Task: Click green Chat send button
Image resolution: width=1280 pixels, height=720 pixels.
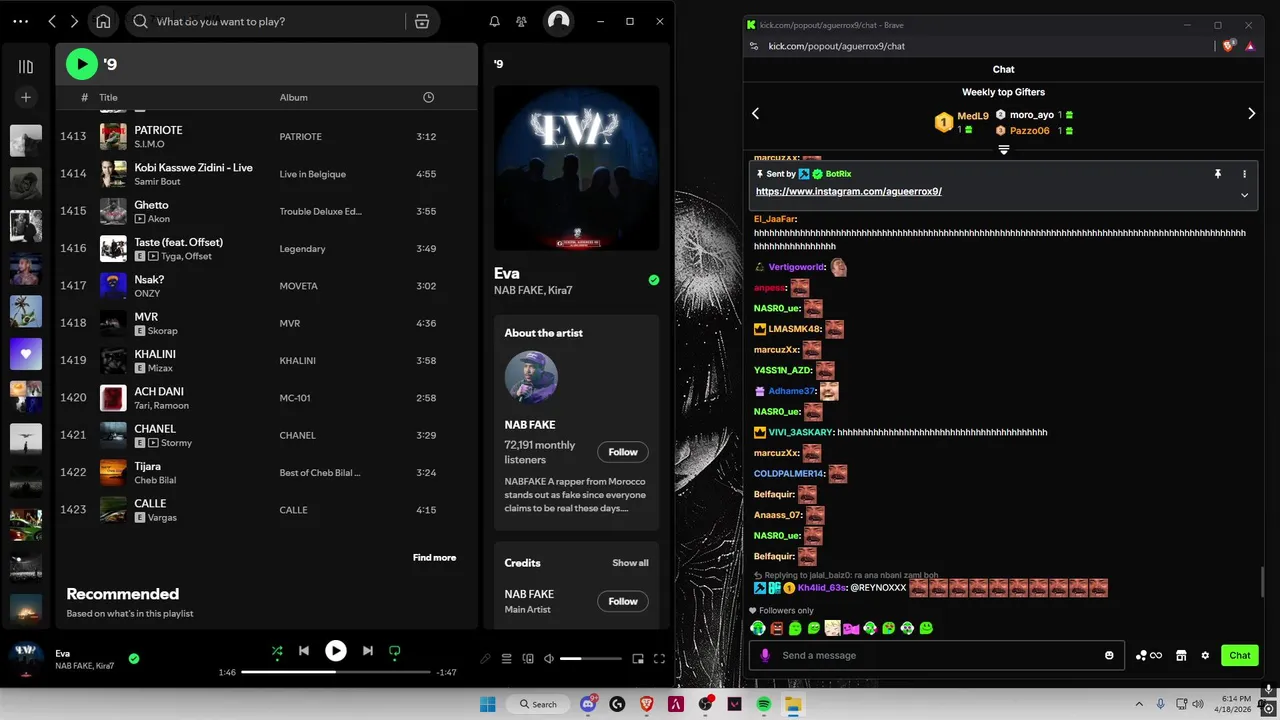Action: [1240, 655]
